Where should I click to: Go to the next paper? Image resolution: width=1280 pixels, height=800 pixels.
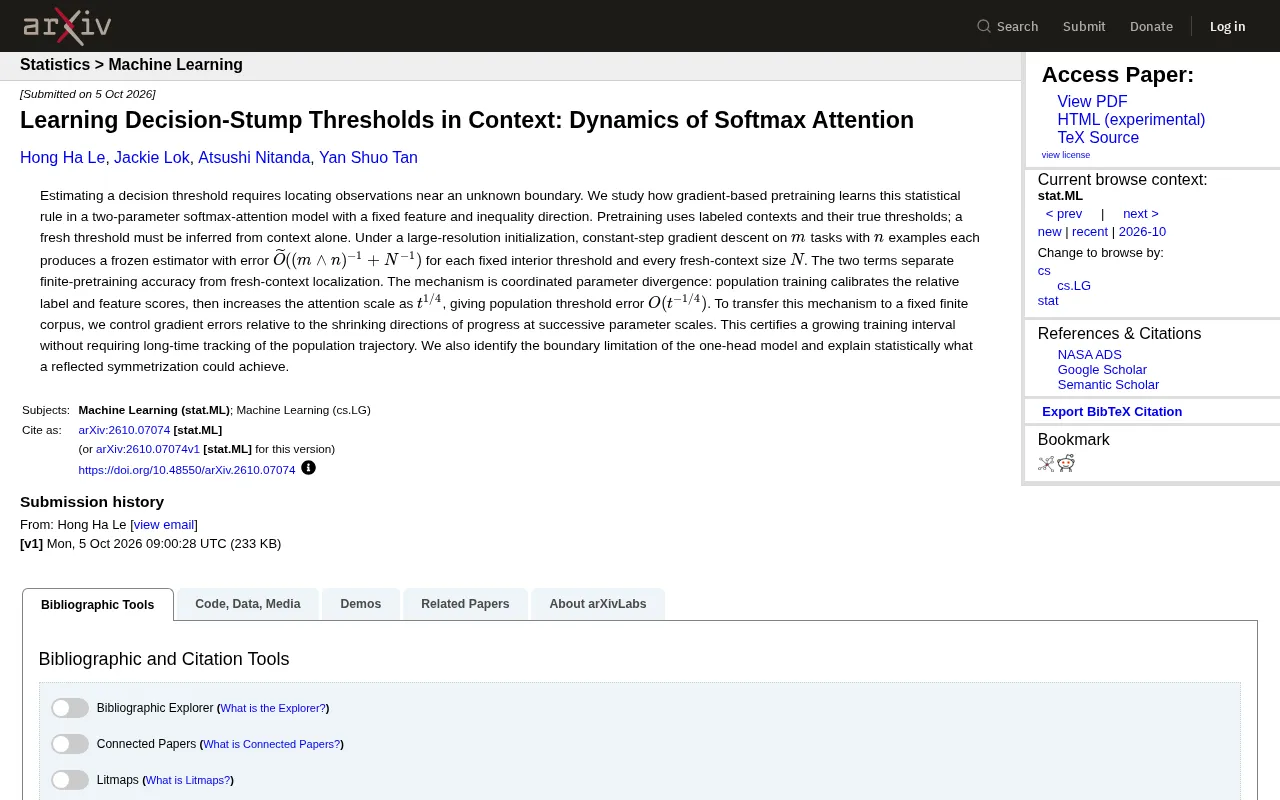coord(1141,214)
